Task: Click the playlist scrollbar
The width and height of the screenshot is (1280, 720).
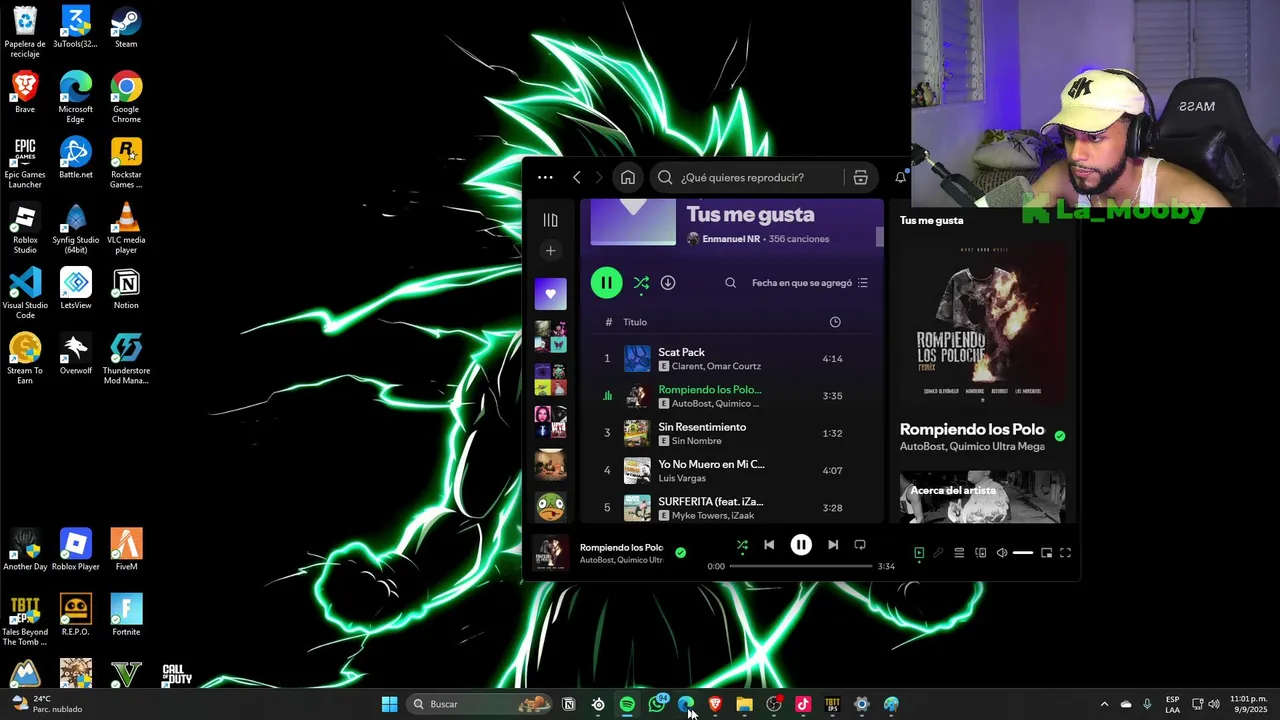Action: tap(880, 237)
